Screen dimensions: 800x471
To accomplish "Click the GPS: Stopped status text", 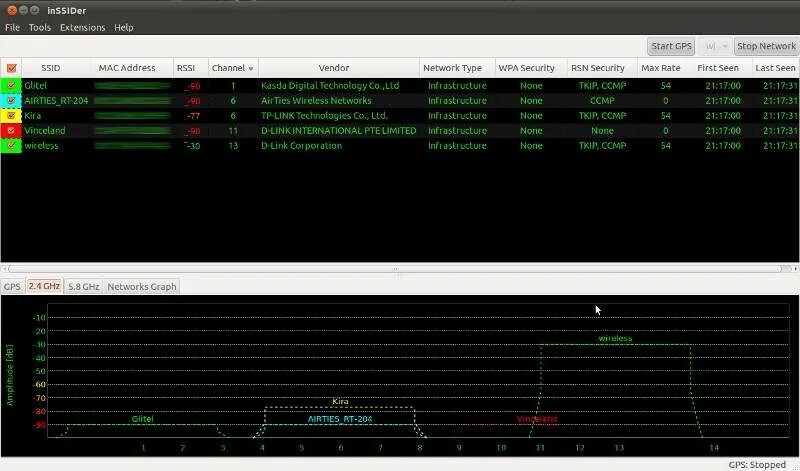I will point(757,465).
